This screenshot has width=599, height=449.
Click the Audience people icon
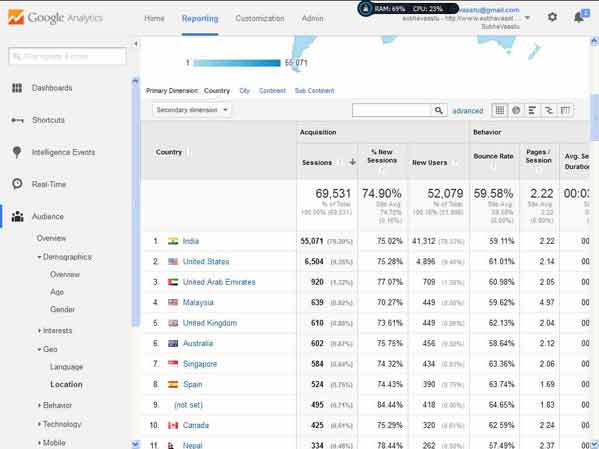point(17,217)
